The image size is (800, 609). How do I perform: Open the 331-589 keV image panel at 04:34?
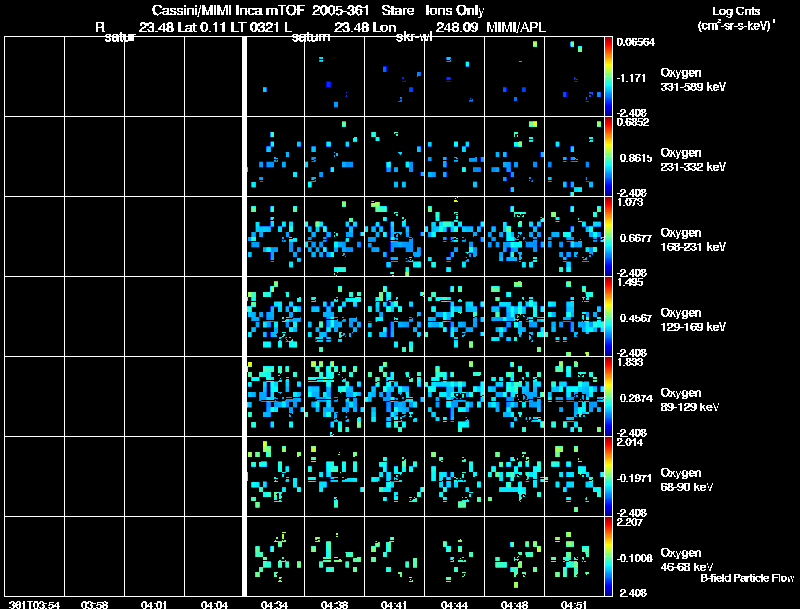point(276,77)
